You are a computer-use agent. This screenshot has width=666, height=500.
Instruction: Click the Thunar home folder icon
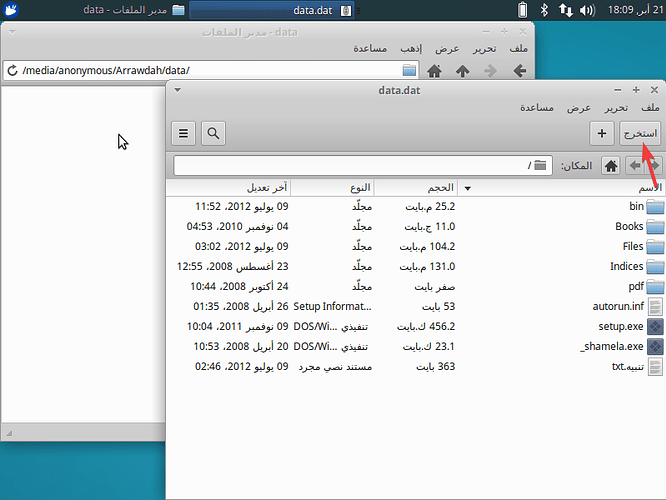click(x=434, y=71)
